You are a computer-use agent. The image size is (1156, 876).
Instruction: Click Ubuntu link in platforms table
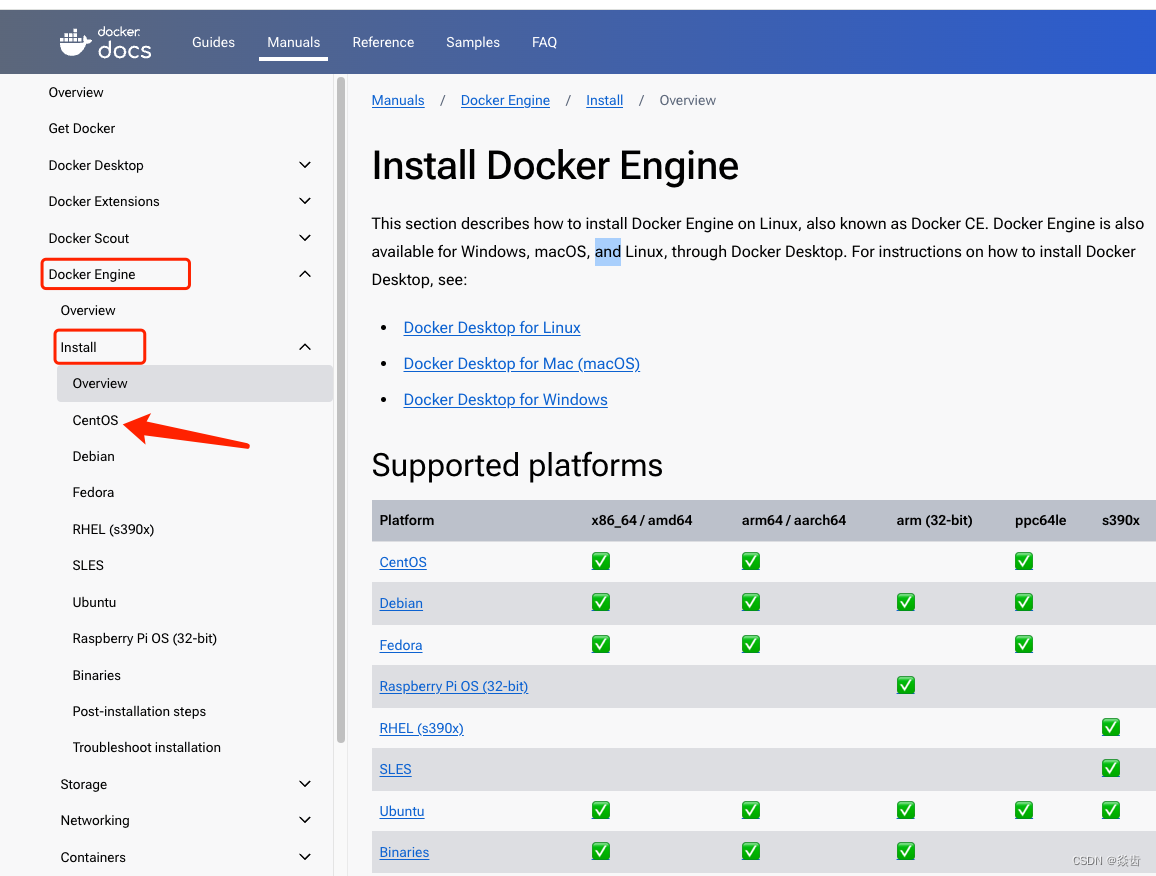(x=402, y=811)
